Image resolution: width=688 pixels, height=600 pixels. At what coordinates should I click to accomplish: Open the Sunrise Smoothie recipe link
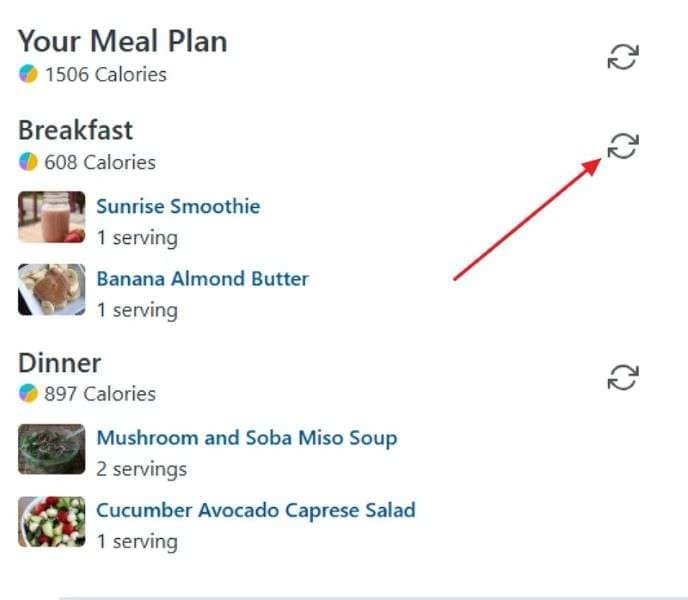[178, 207]
